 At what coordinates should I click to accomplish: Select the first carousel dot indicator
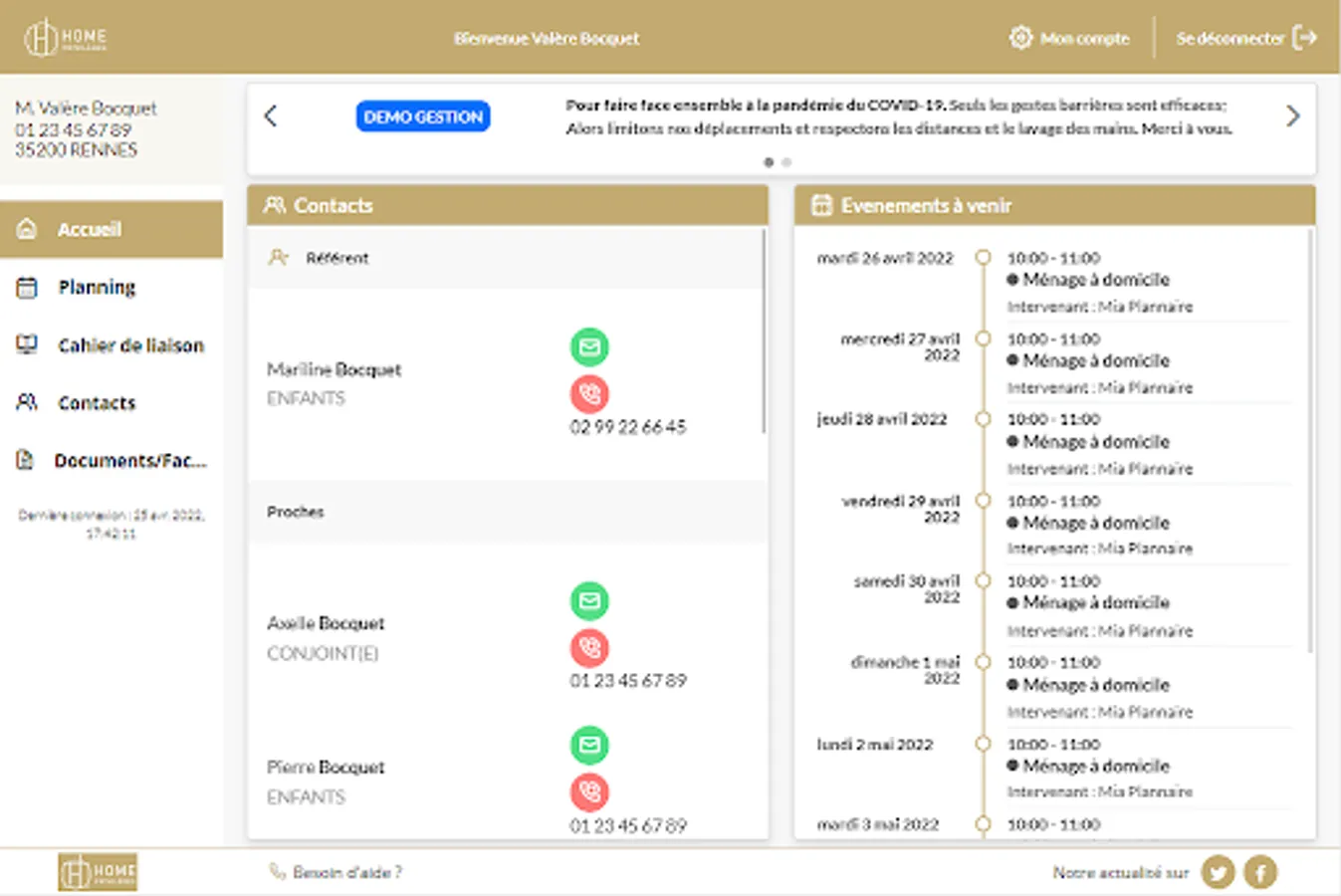(x=769, y=162)
